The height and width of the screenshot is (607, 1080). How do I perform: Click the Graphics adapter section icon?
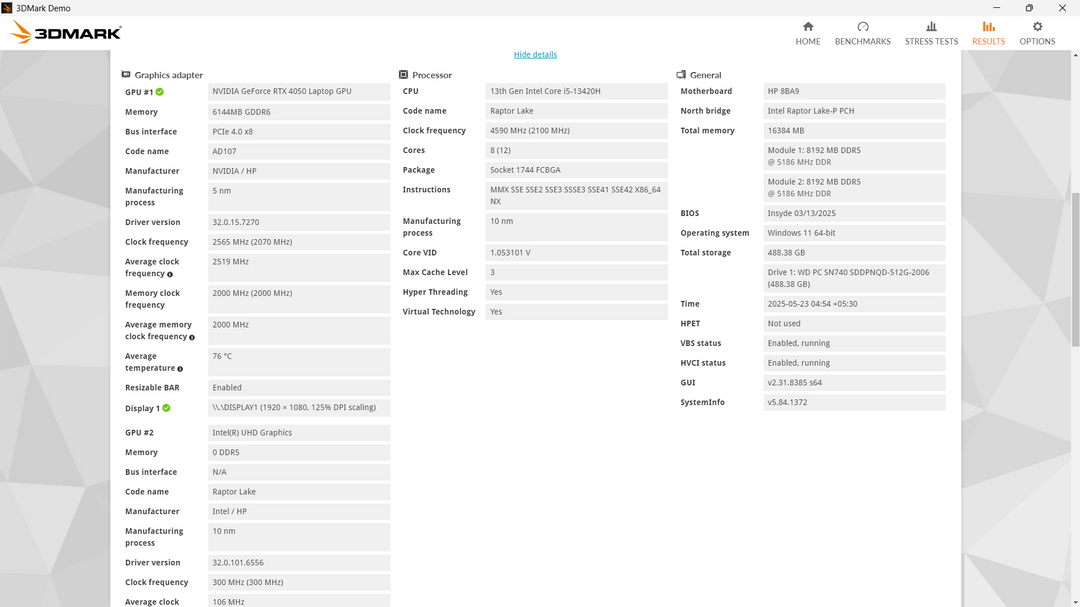[126, 74]
